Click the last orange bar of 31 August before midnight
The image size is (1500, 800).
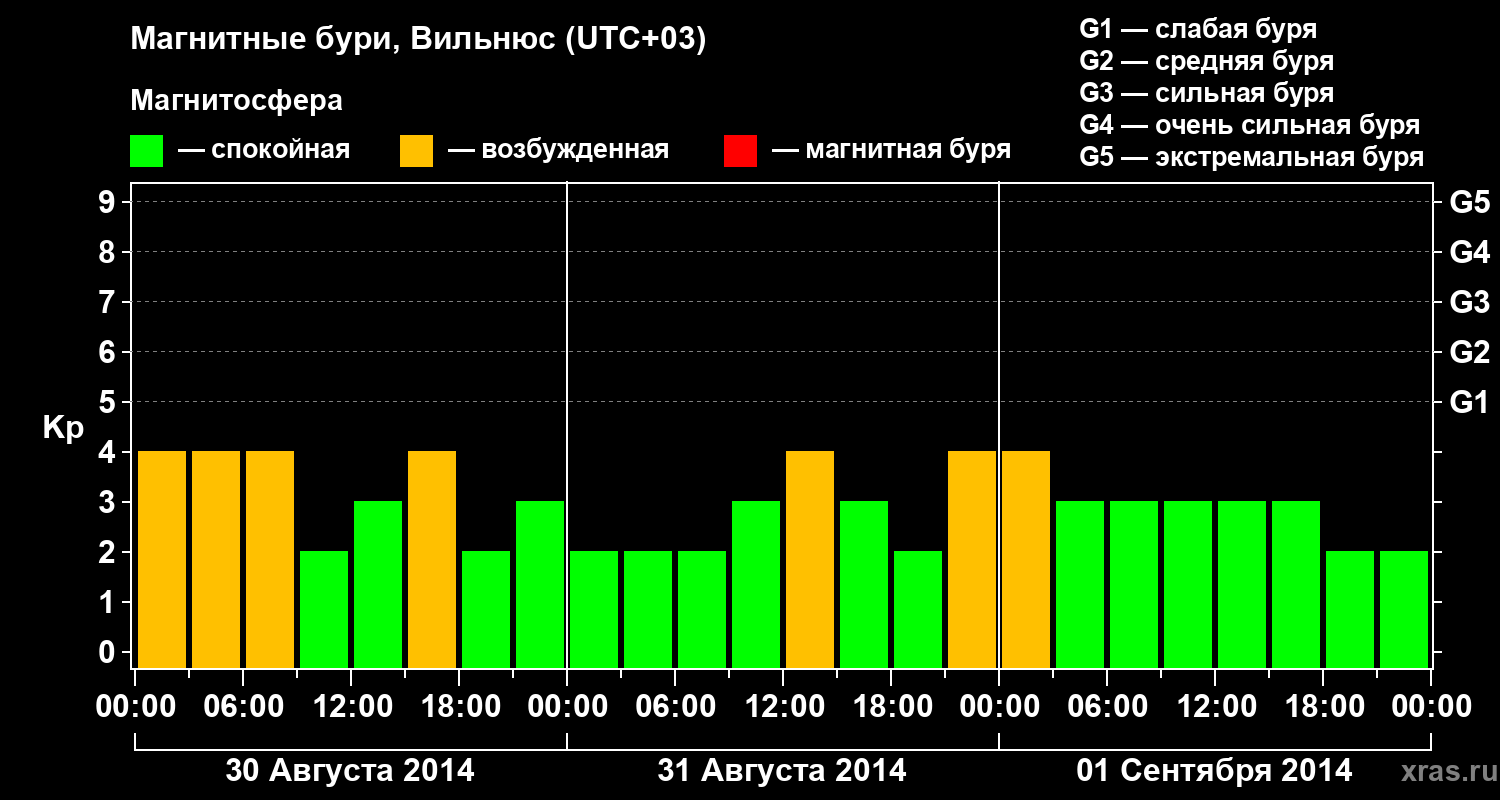click(x=972, y=559)
